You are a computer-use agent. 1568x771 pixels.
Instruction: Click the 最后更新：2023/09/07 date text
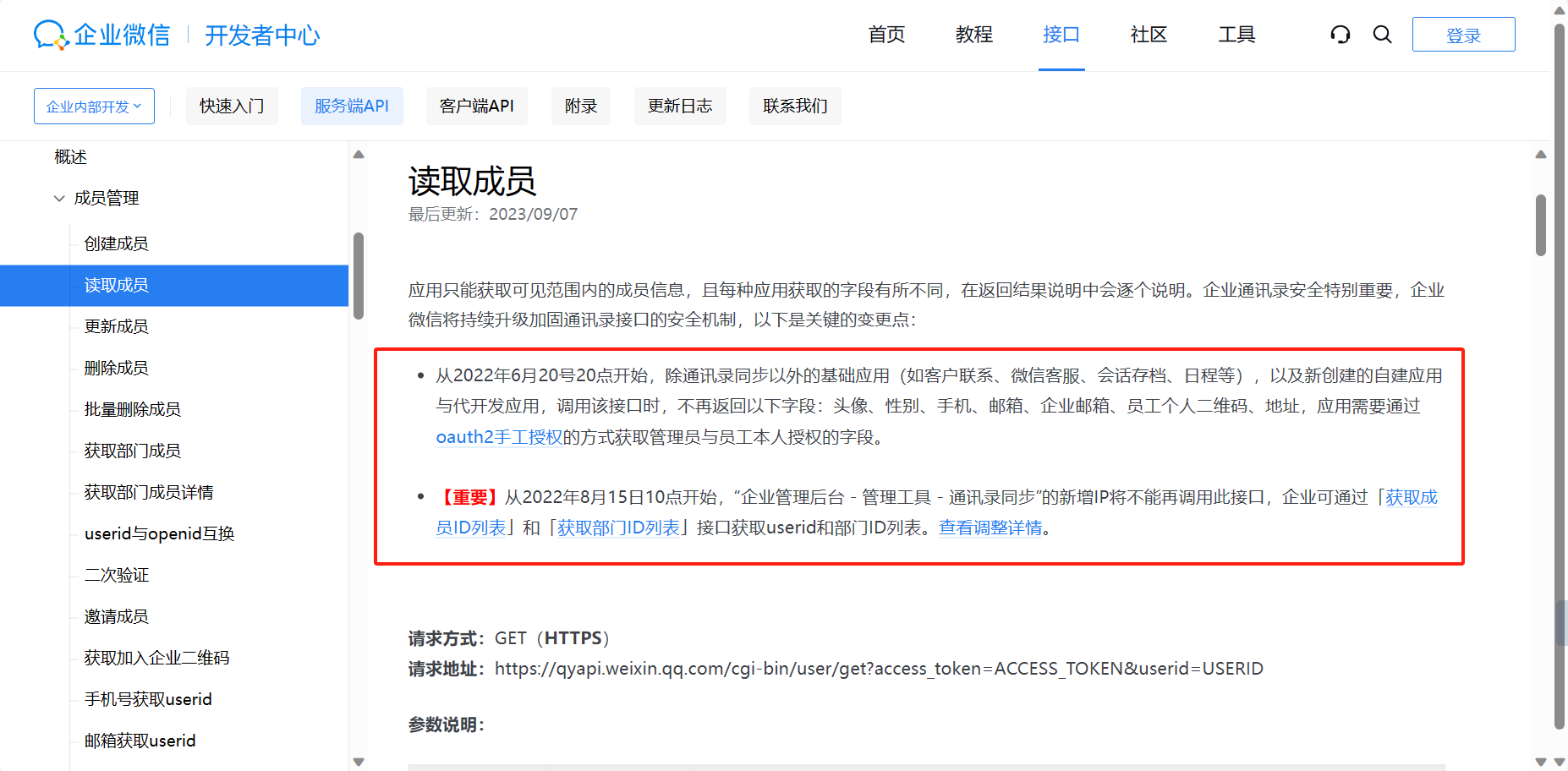click(x=493, y=215)
